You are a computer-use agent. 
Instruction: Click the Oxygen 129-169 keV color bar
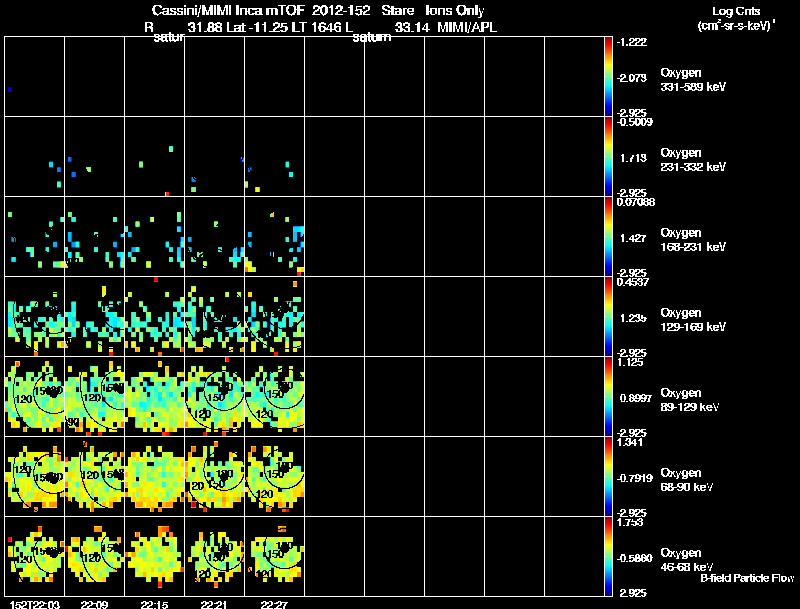tap(608, 316)
